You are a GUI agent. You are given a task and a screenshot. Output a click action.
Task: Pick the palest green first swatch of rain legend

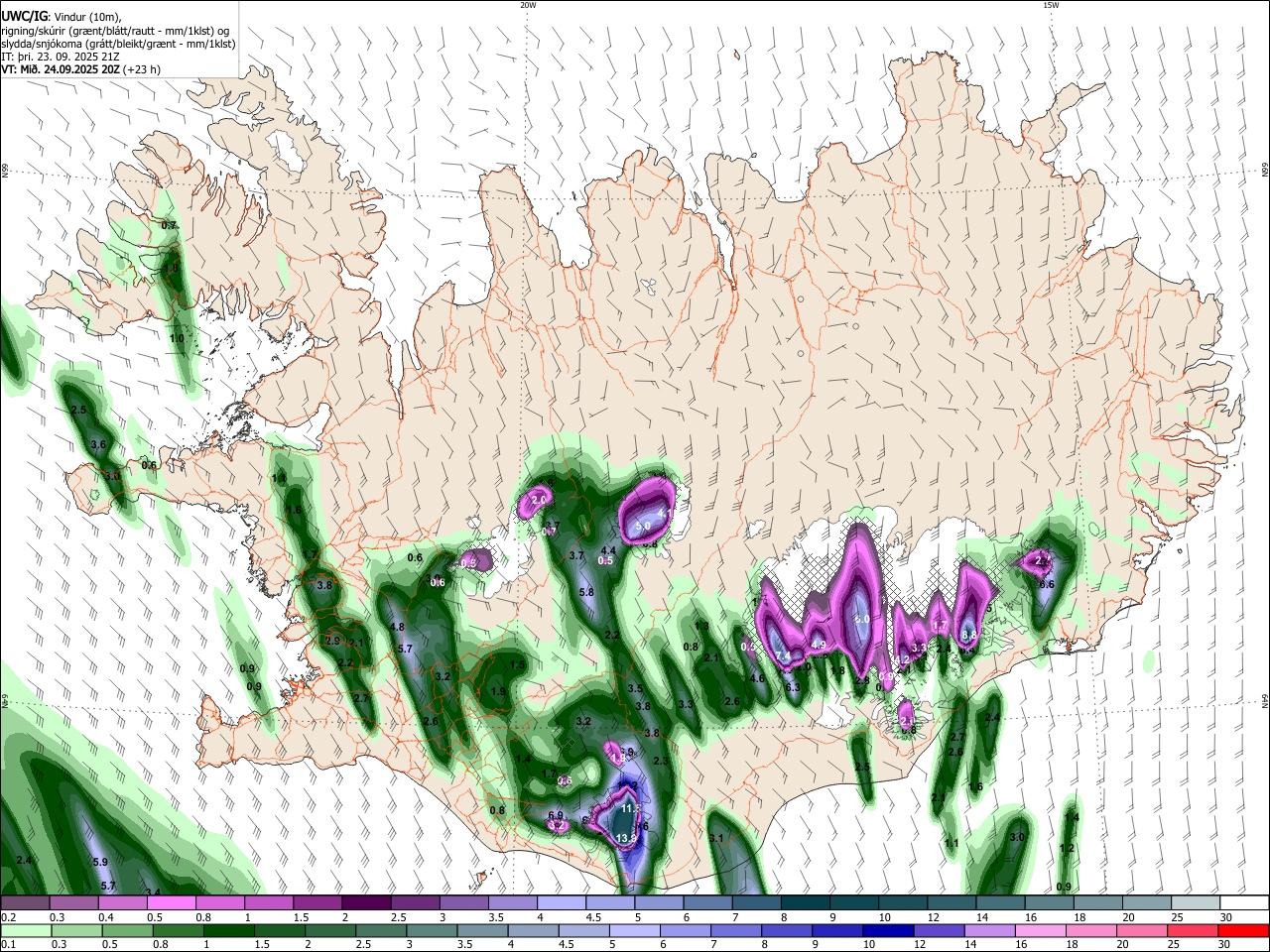(25, 931)
